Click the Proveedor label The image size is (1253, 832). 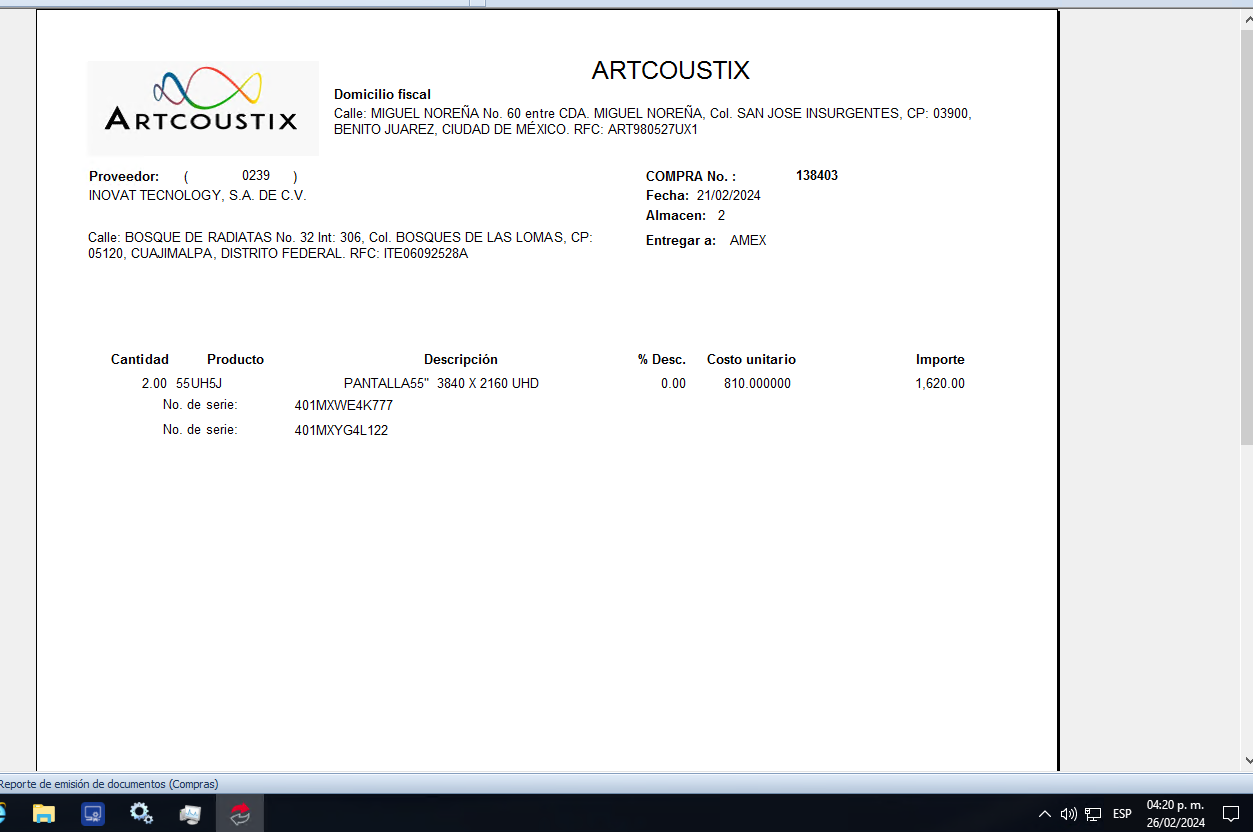(x=124, y=176)
